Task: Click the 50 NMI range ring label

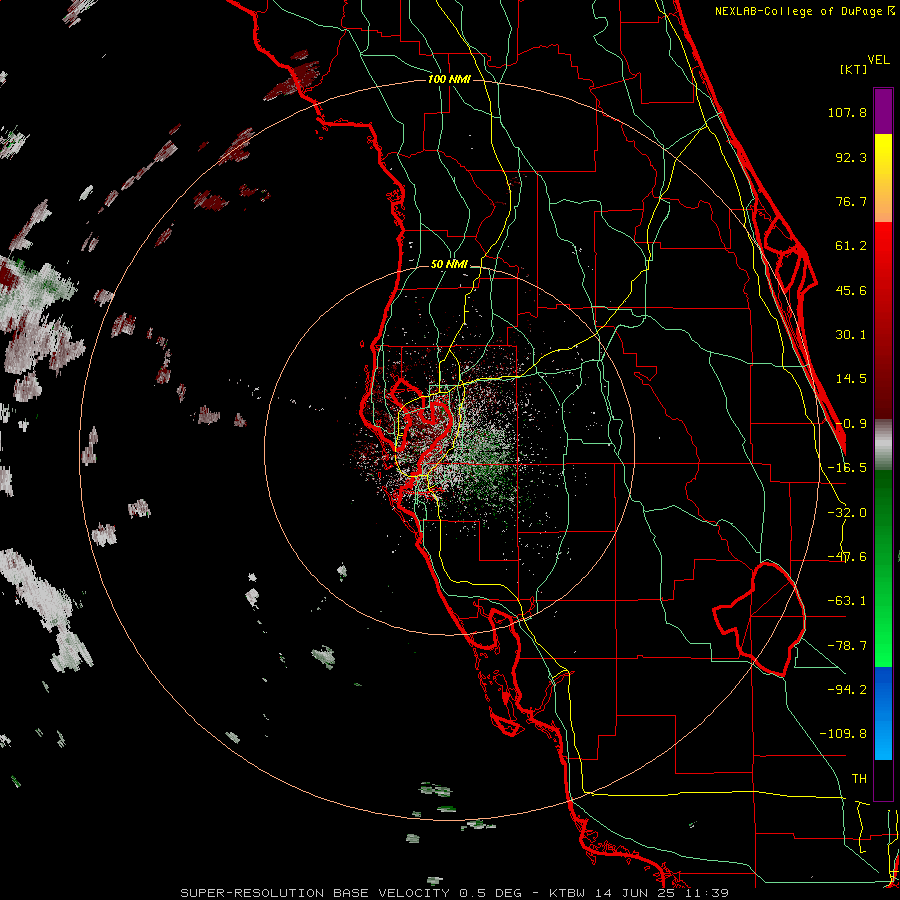Action: click(x=449, y=265)
